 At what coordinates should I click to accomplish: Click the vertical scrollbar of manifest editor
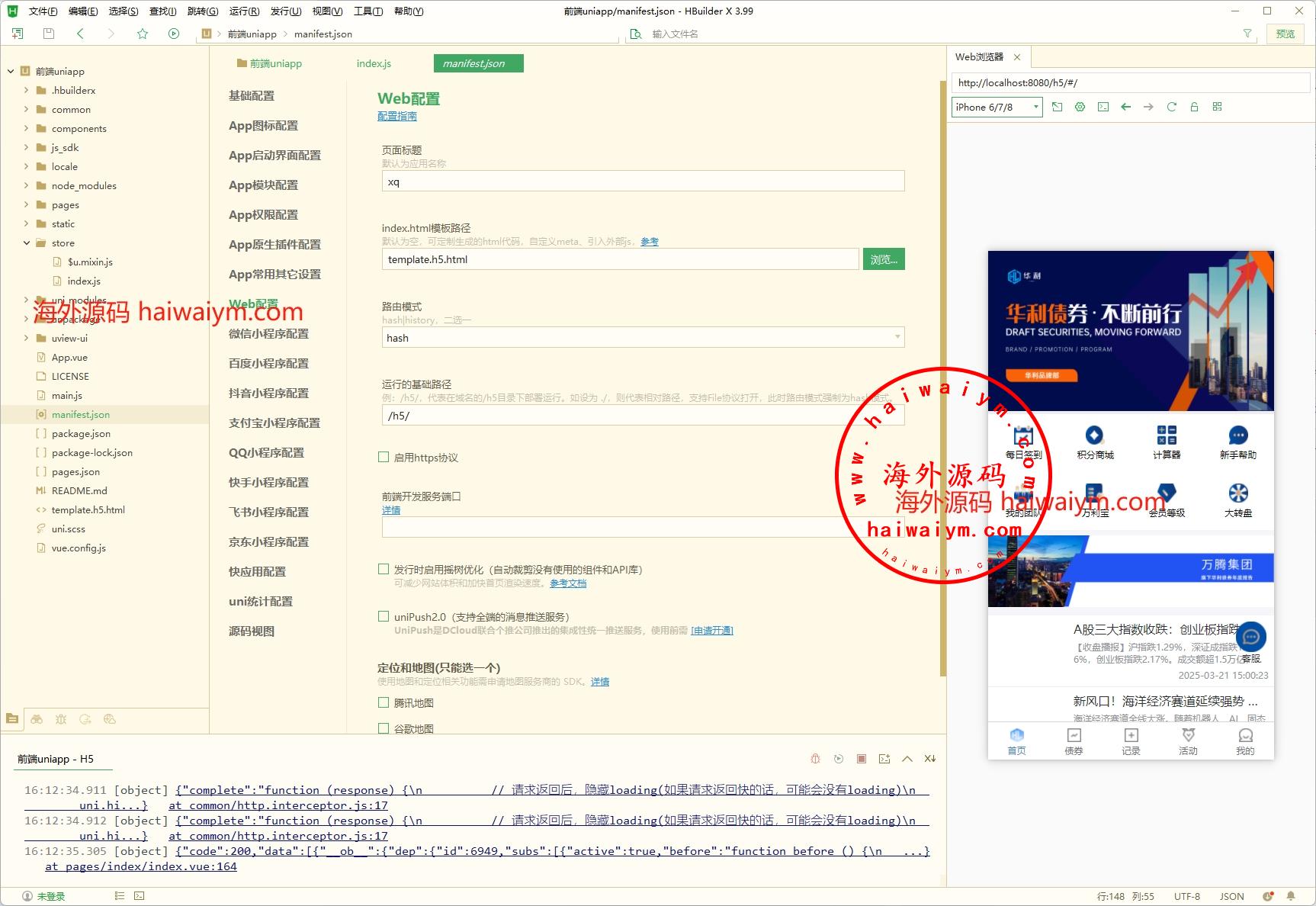pos(942,381)
